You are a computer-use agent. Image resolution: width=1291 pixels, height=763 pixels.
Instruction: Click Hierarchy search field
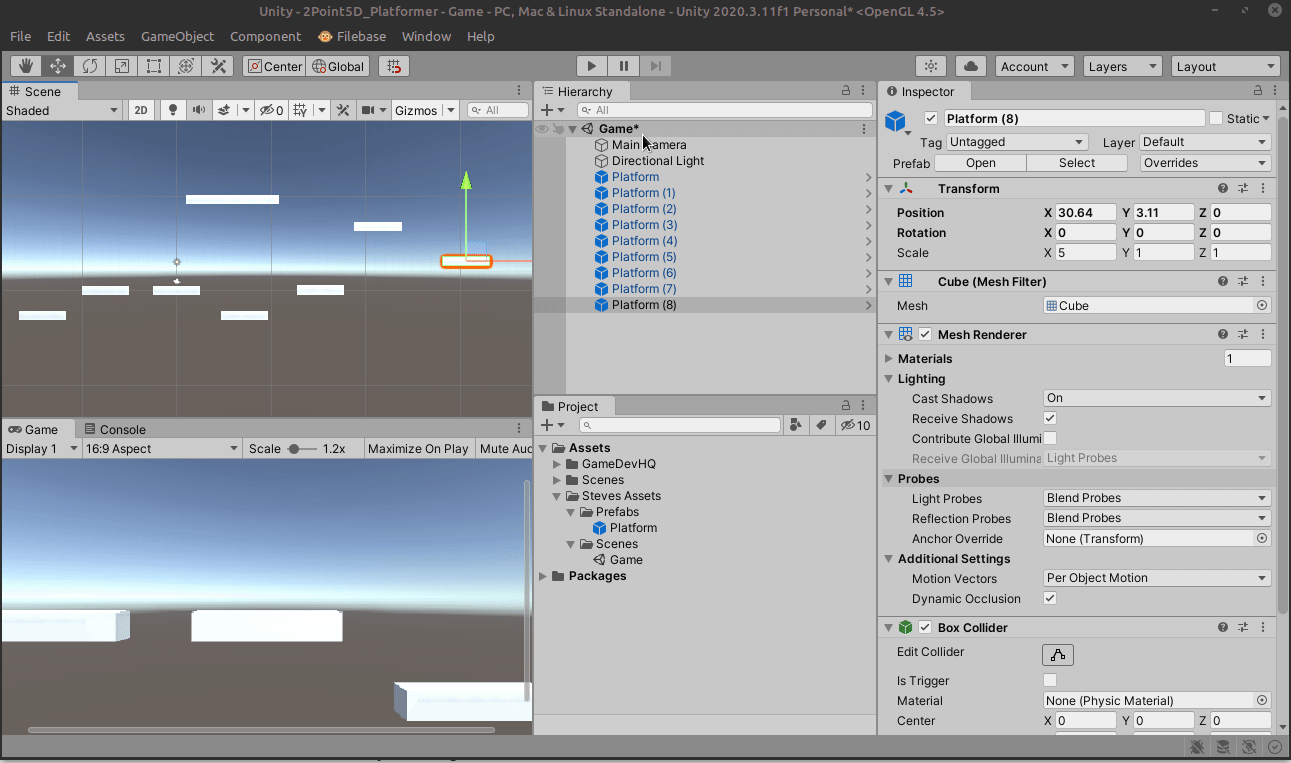(724, 110)
